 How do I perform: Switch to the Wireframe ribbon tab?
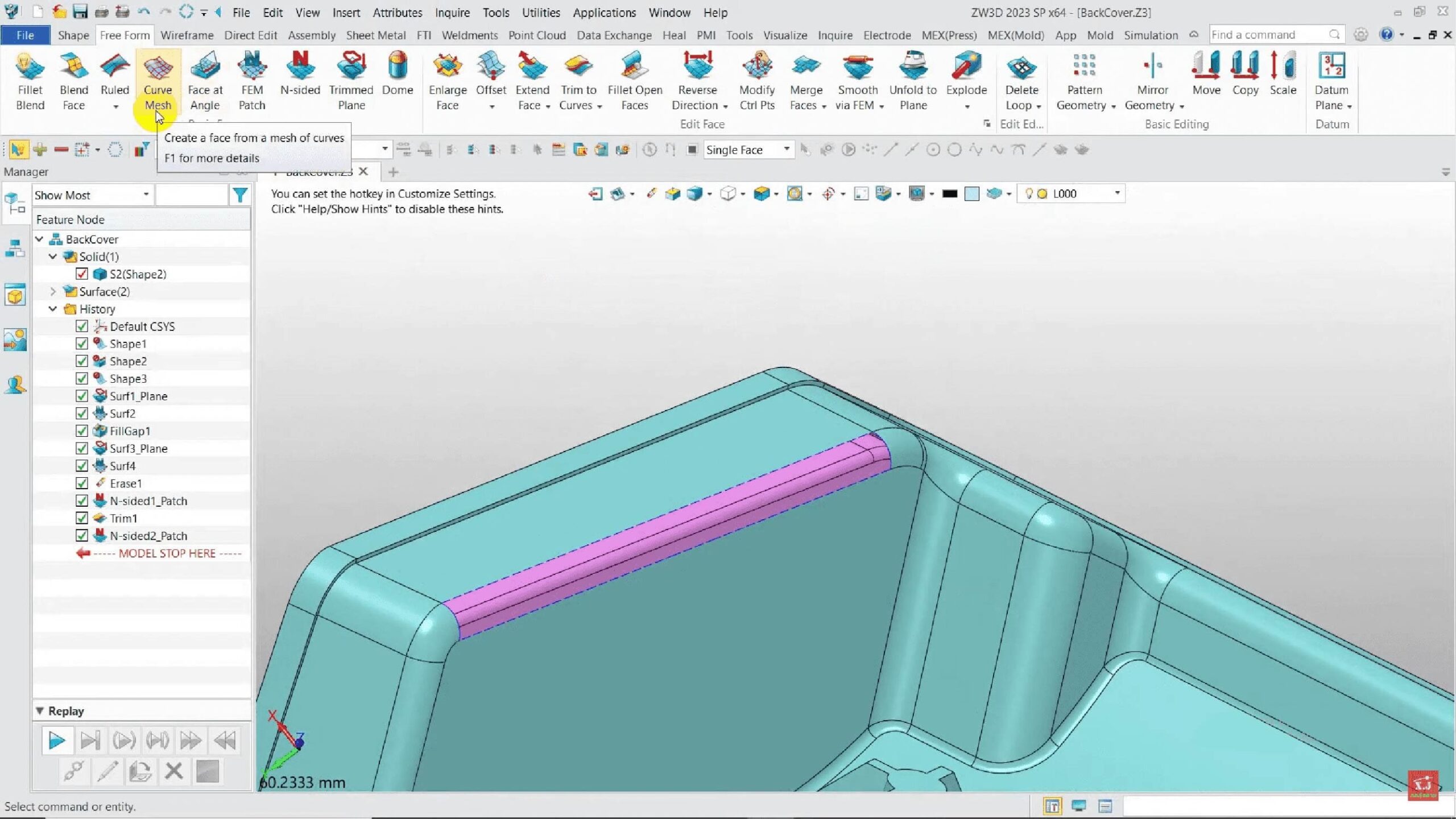[187, 35]
